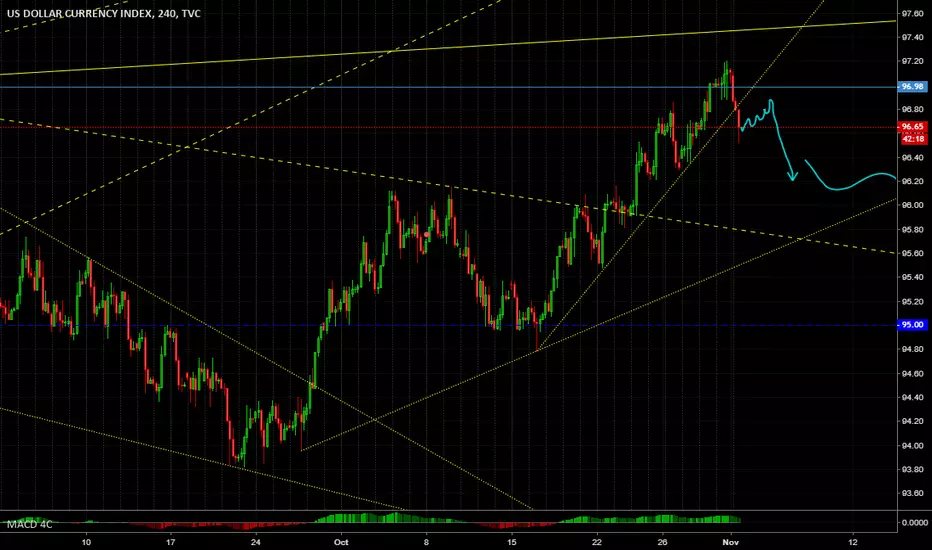
Task: Click the 94.60 price axis label
Action: coord(912,373)
